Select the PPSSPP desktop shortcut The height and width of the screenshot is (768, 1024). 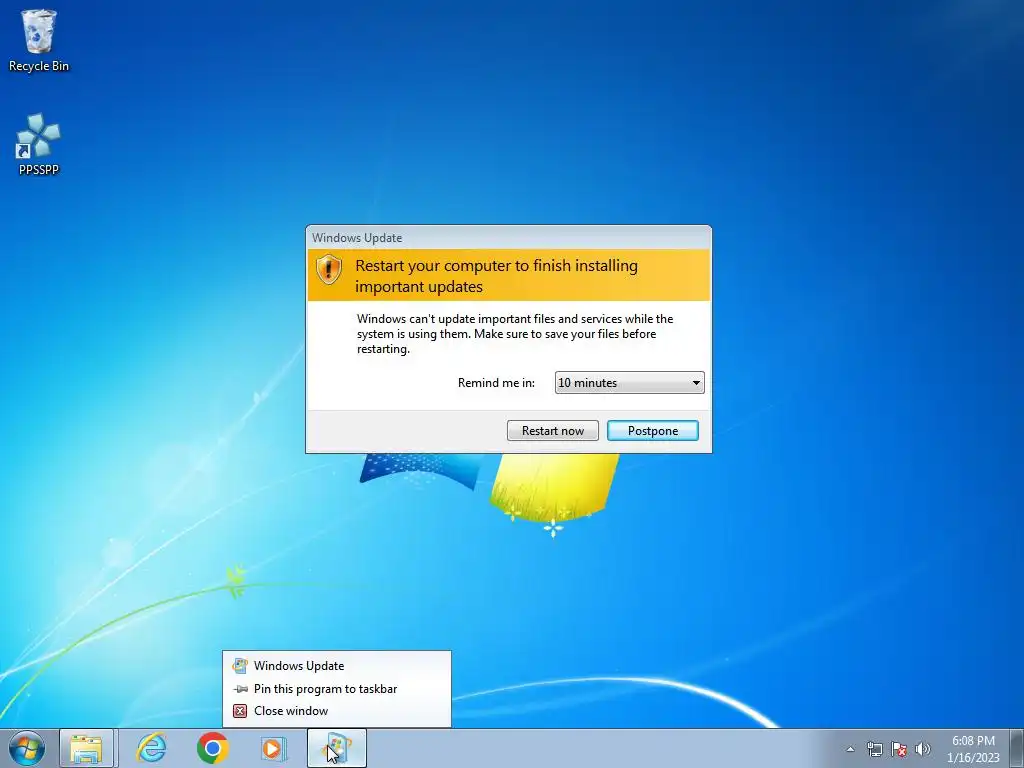click(x=39, y=144)
